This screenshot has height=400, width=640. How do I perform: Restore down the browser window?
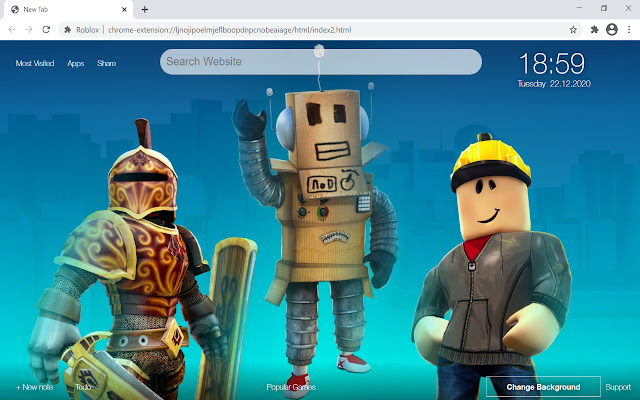pos(604,8)
